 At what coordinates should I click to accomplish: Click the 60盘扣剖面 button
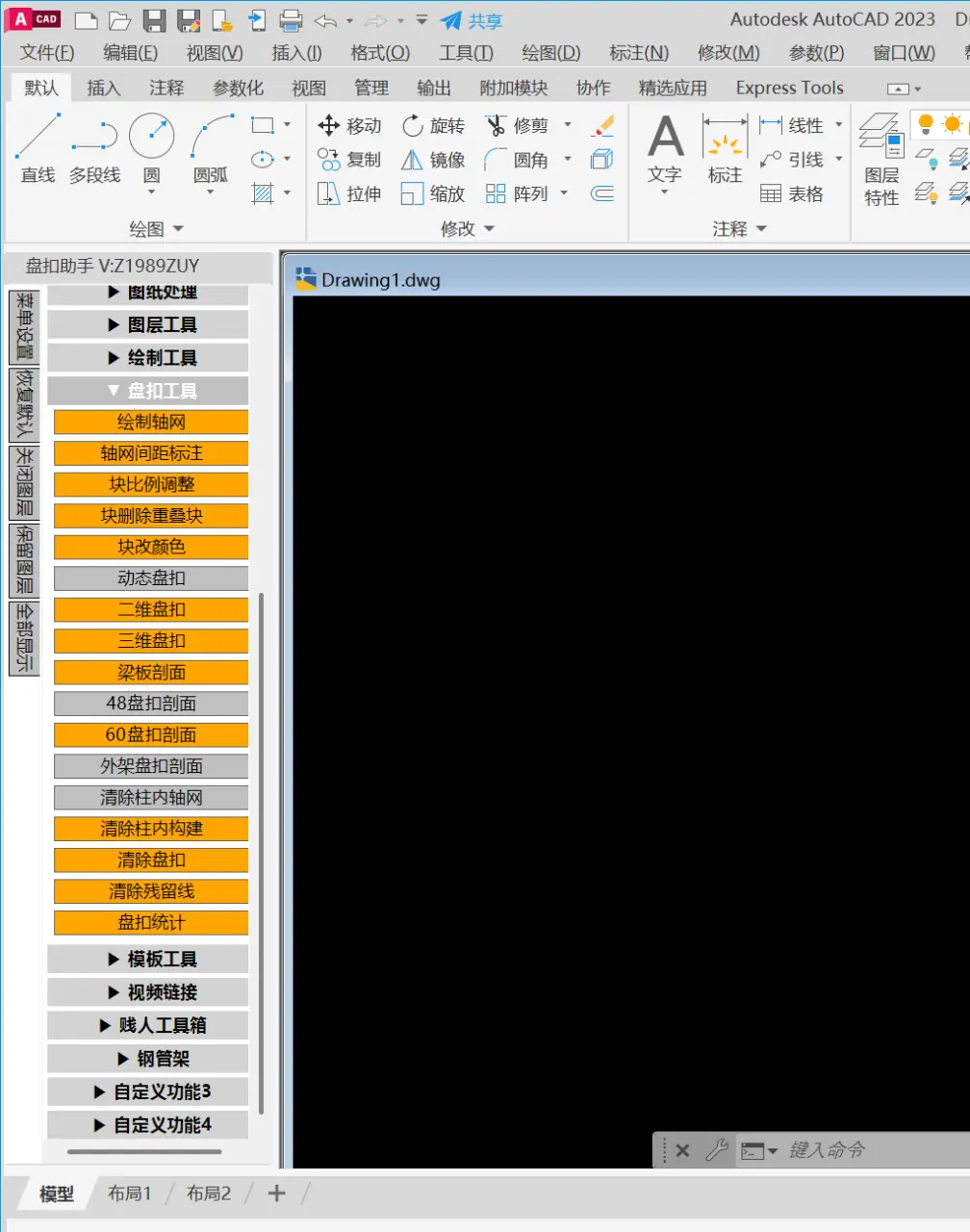click(x=151, y=734)
